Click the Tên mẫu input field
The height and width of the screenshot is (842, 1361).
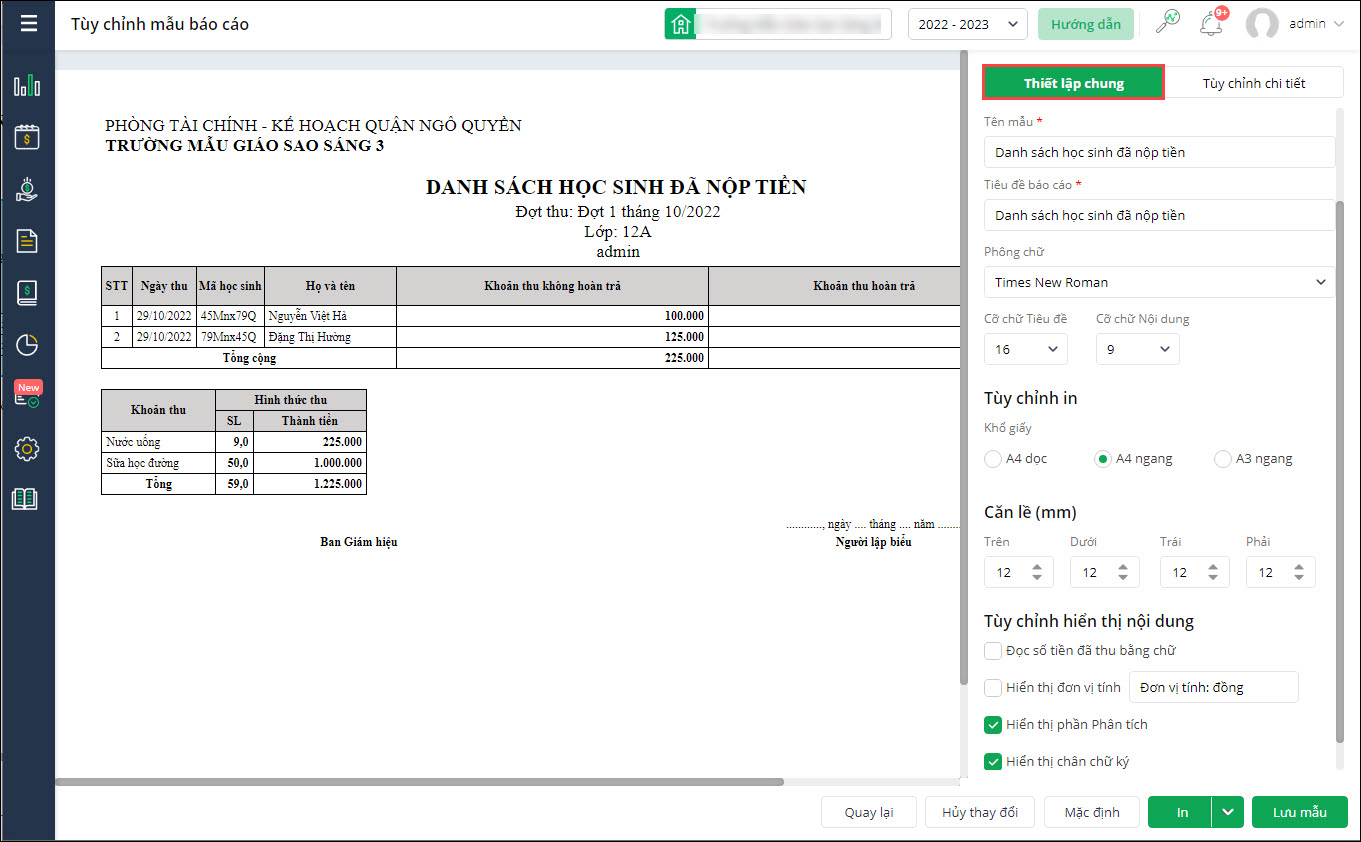click(x=1159, y=152)
